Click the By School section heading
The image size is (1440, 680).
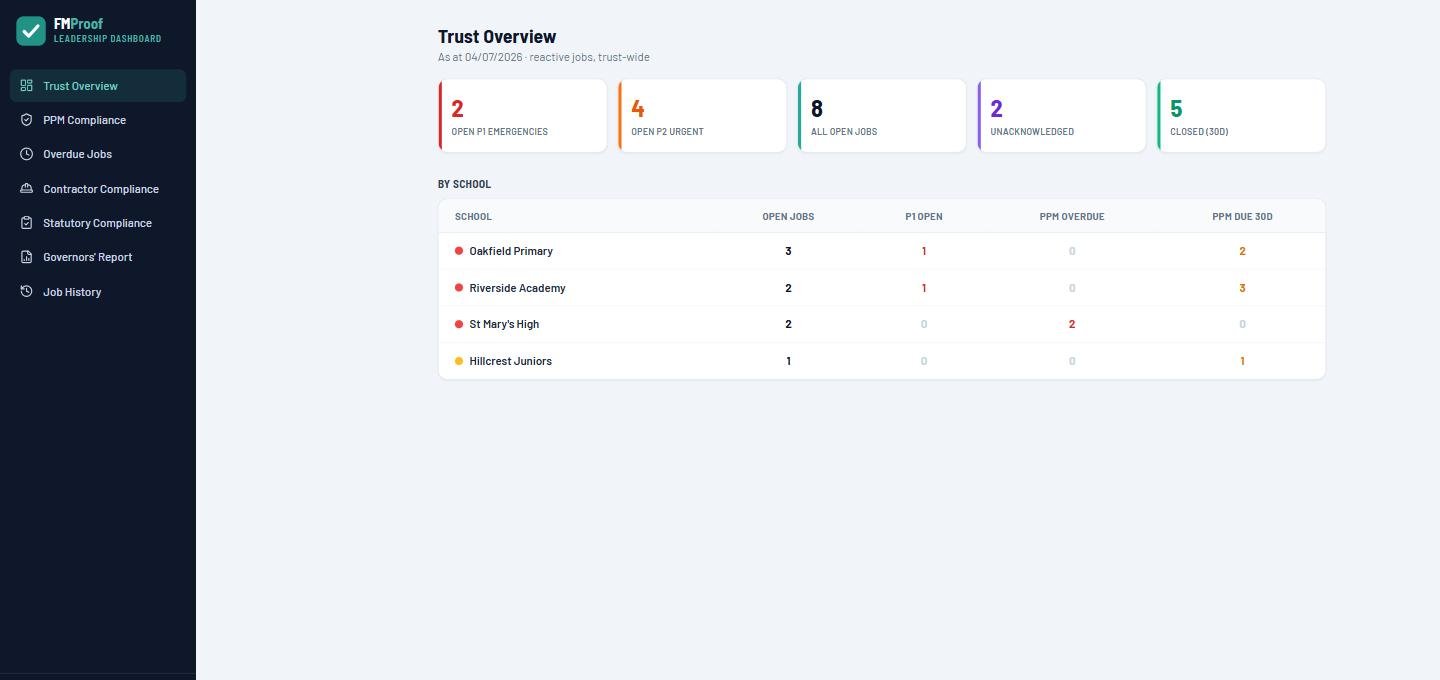464,184
